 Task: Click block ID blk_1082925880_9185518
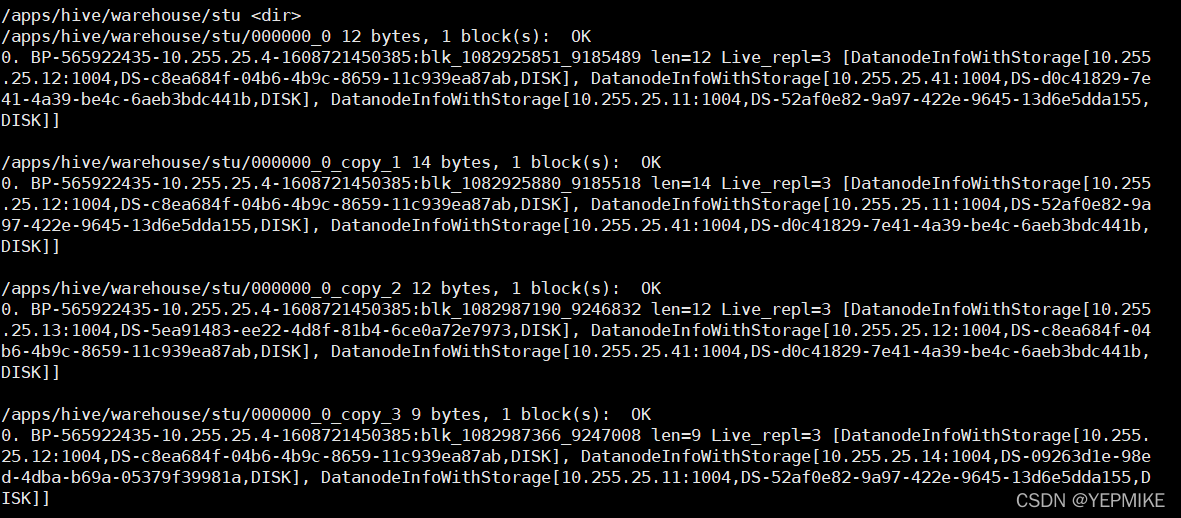(x=530, y=183)
